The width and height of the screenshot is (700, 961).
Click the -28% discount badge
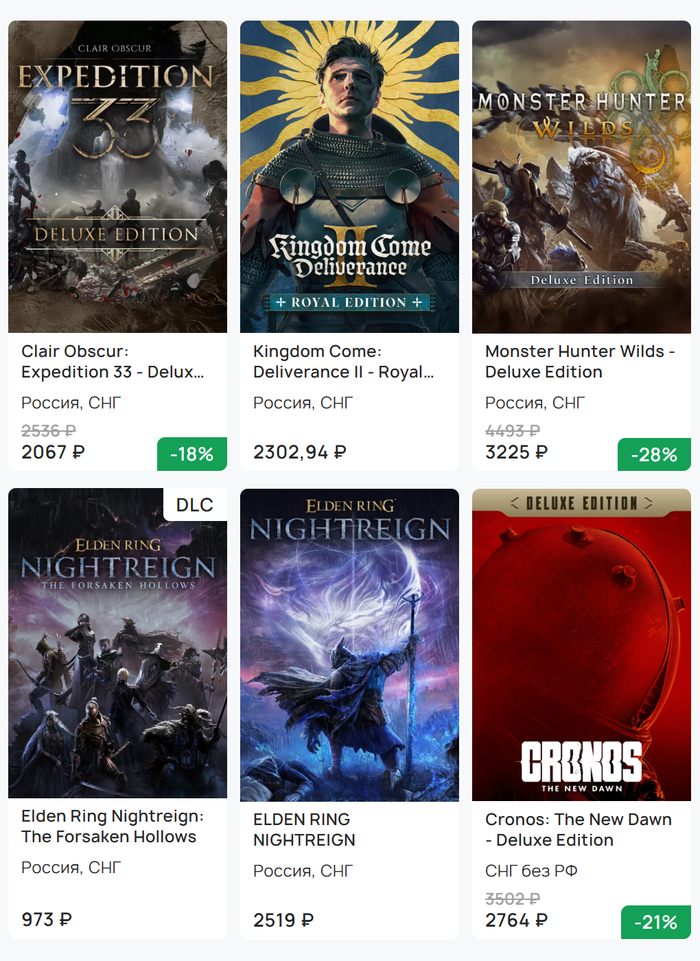click(x=656, y=454)
